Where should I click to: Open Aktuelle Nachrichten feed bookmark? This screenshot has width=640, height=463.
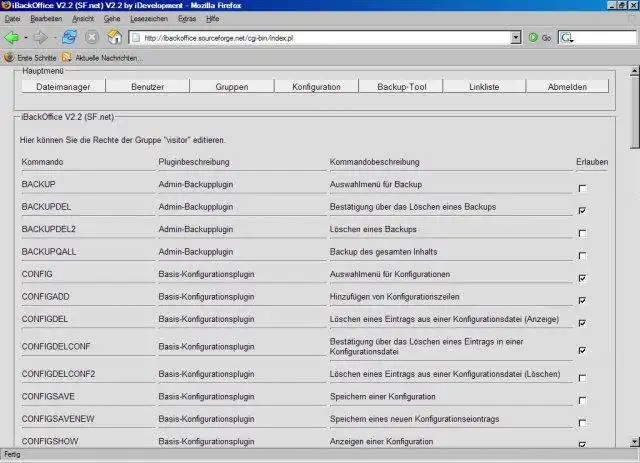[102, 58]
